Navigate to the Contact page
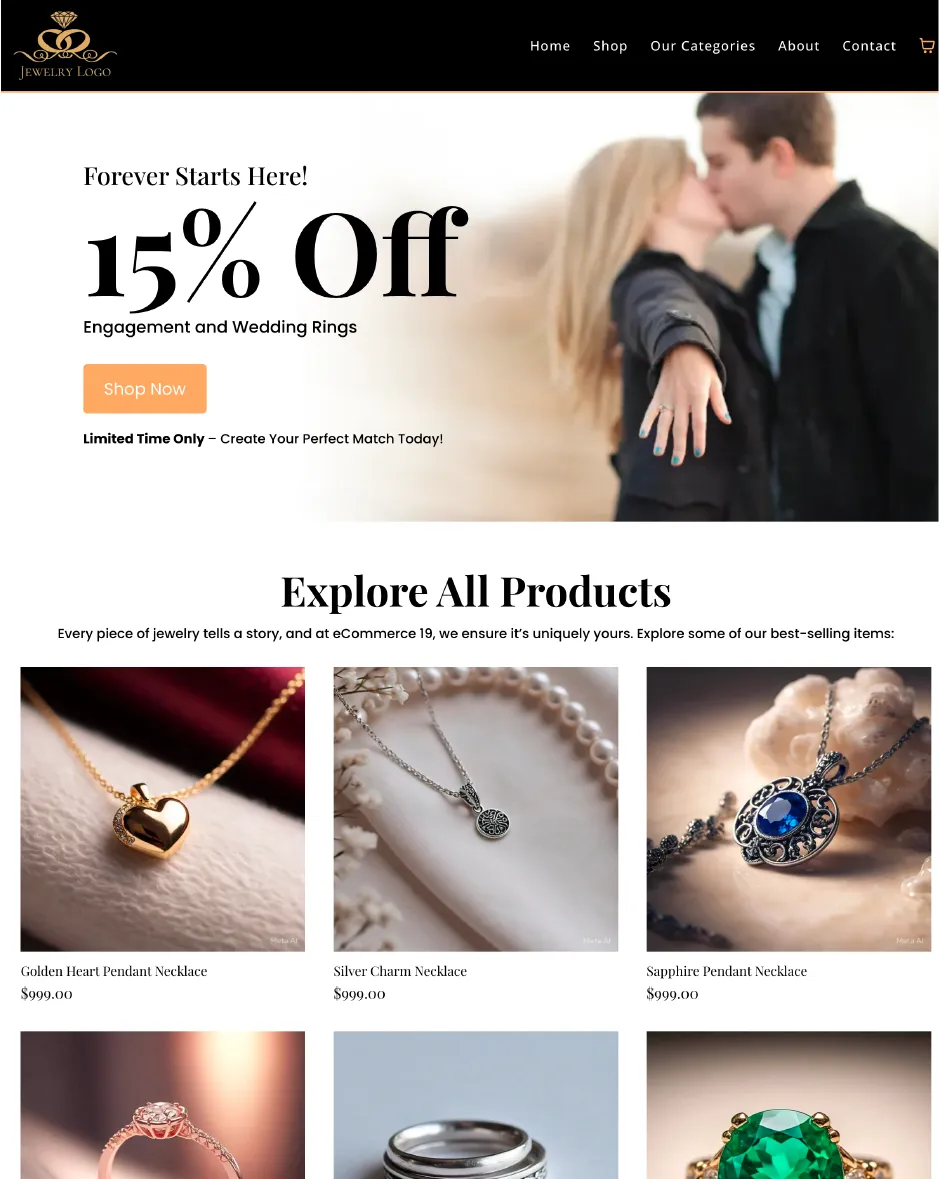The image size is (939, 1179). (868, 46)
